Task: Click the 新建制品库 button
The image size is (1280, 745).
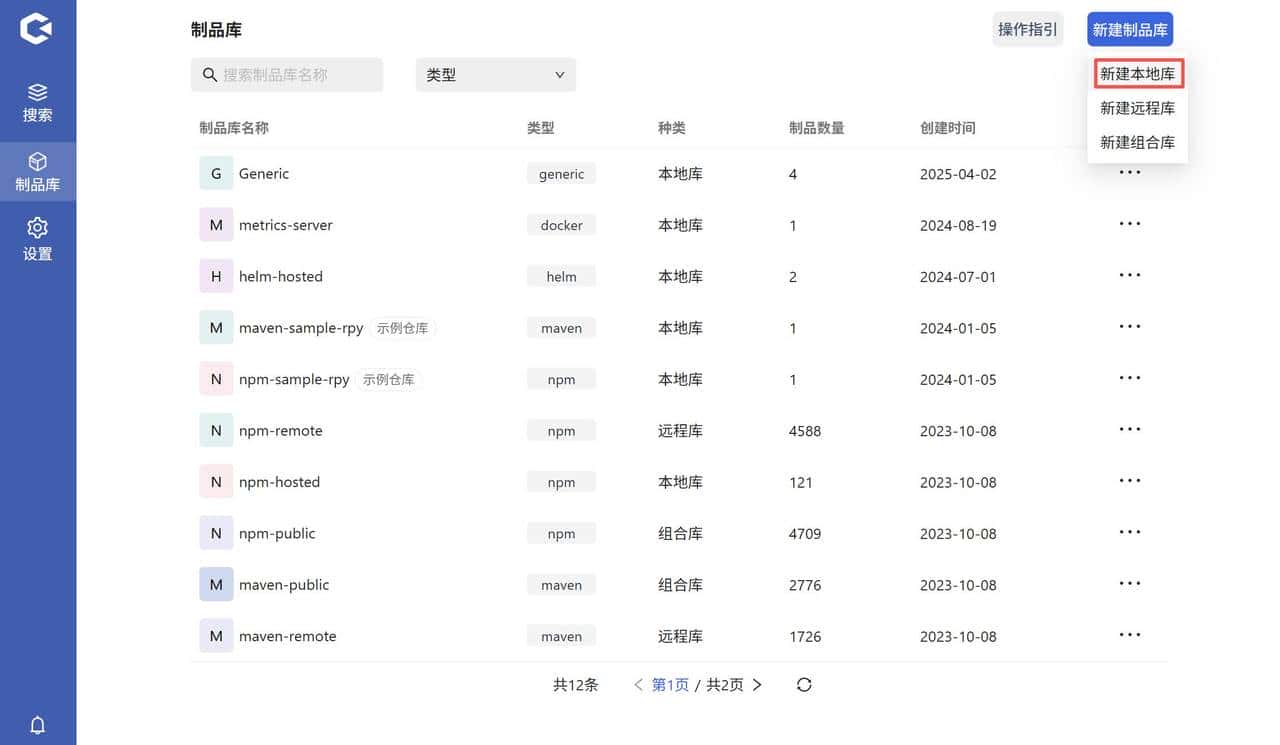Action: click(x=1129, y=29)
